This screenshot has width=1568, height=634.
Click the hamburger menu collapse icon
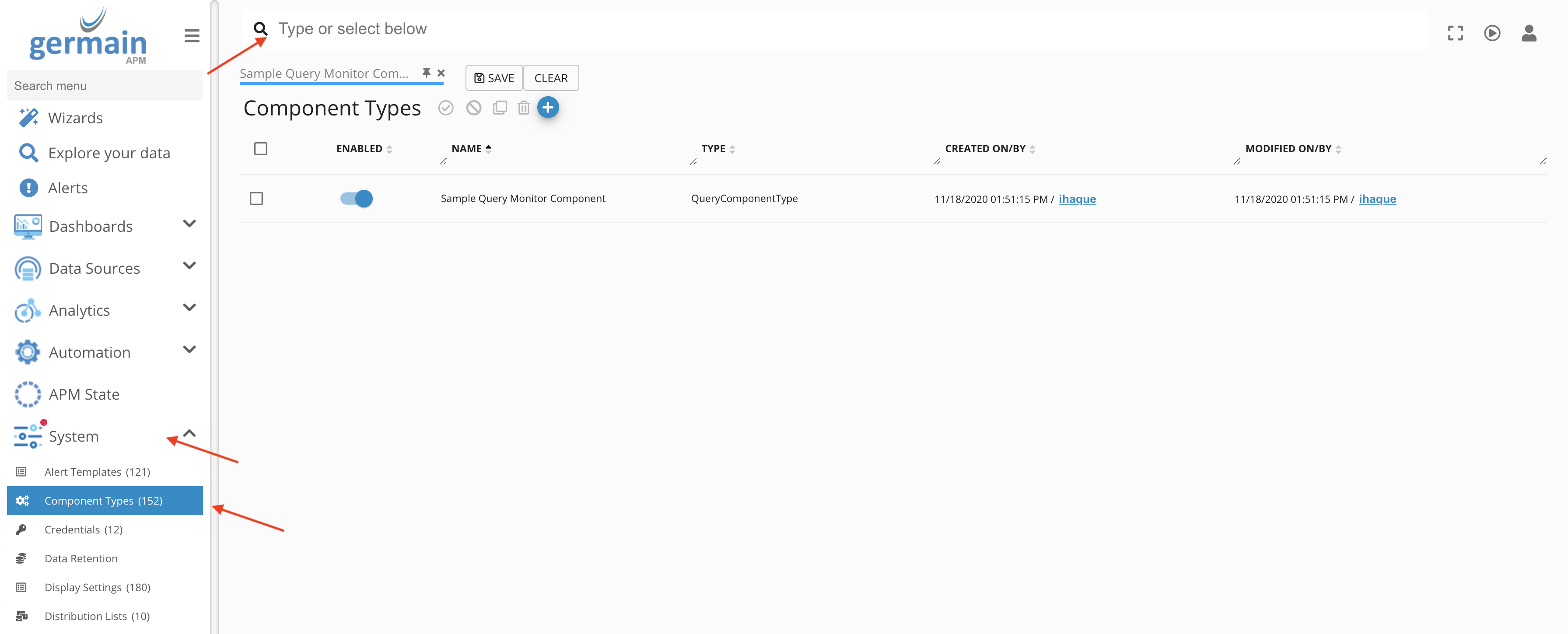point(192,36)
